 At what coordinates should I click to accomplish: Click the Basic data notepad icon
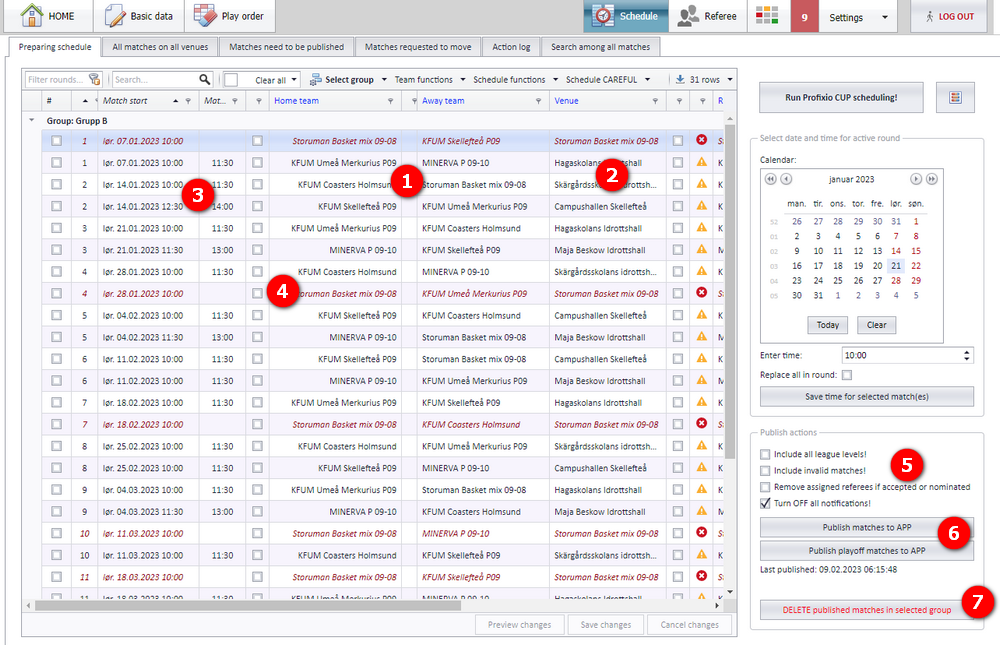pyautogui.click(x=115, y=16)
